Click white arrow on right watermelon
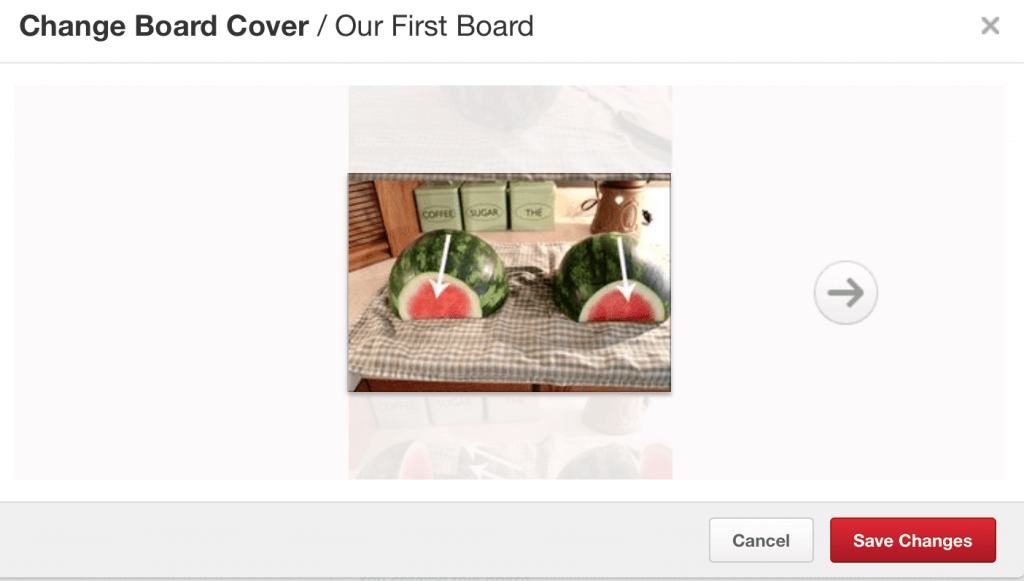Image resolution: width=1024 pixels, height=581 pixels. tap(623, 268)
